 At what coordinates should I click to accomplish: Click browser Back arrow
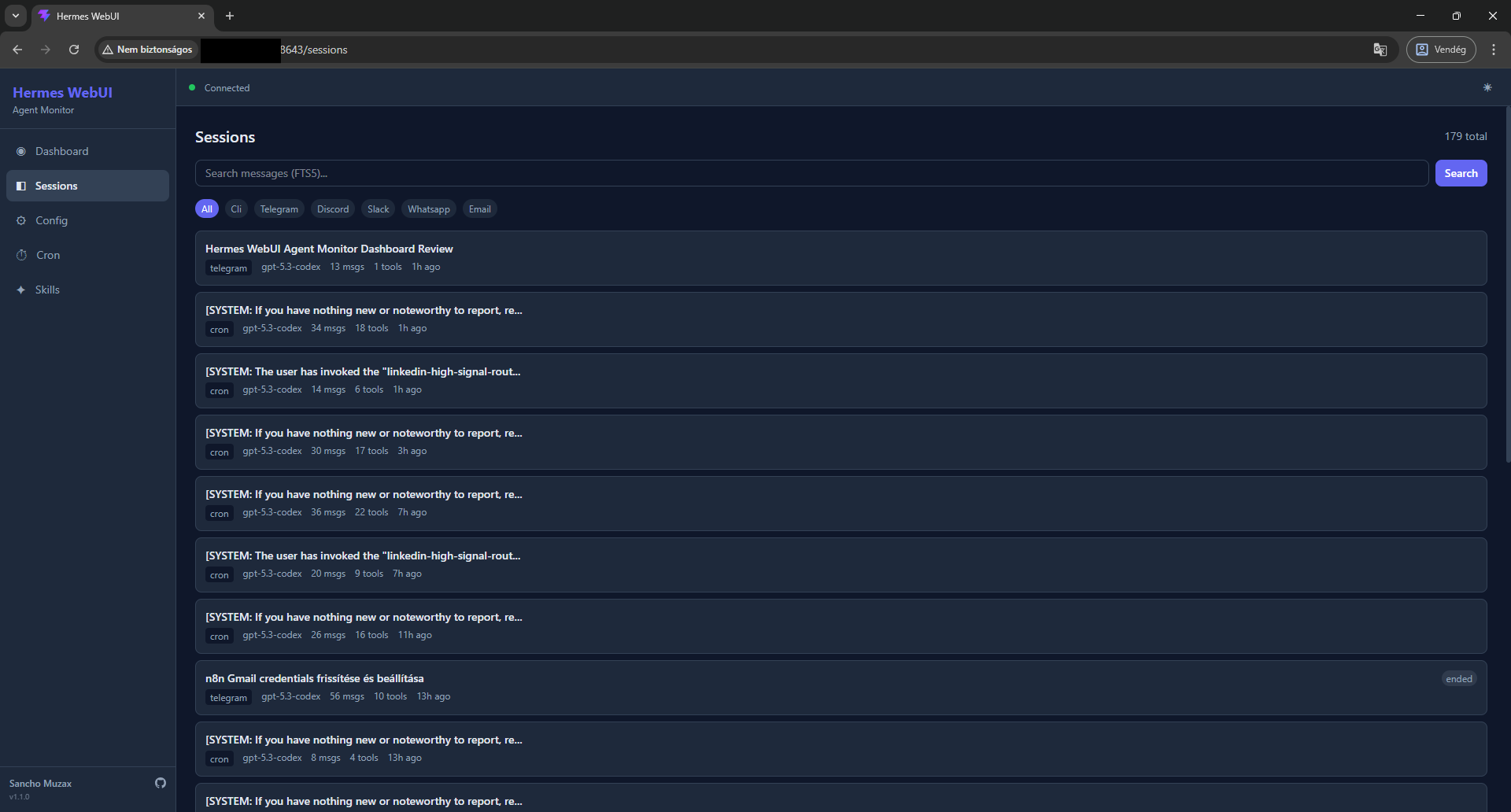point(17,50)
